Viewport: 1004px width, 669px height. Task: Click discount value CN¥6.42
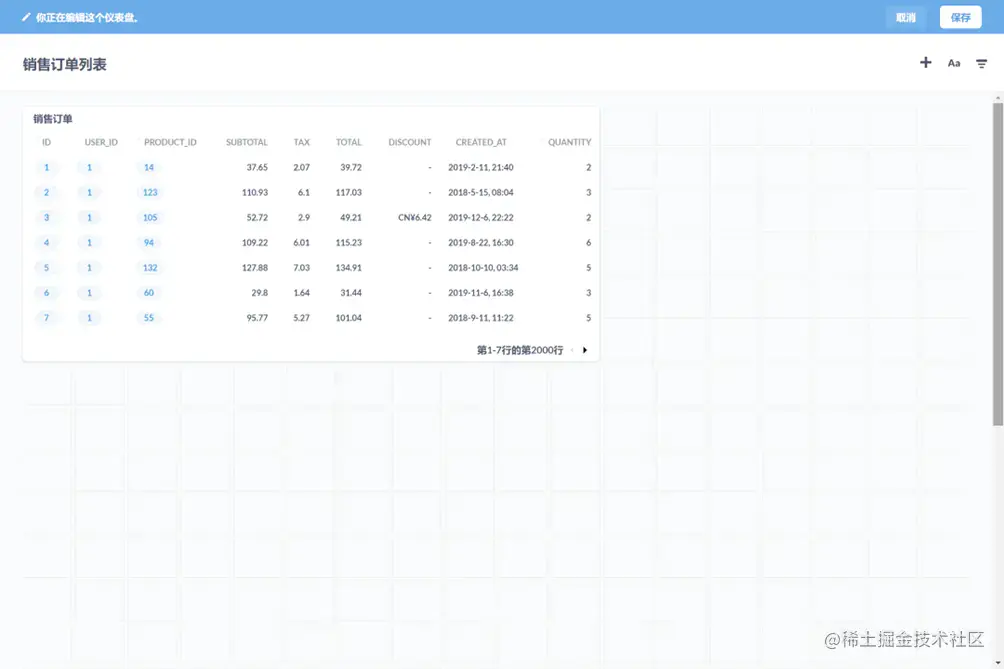click(414, 218)
